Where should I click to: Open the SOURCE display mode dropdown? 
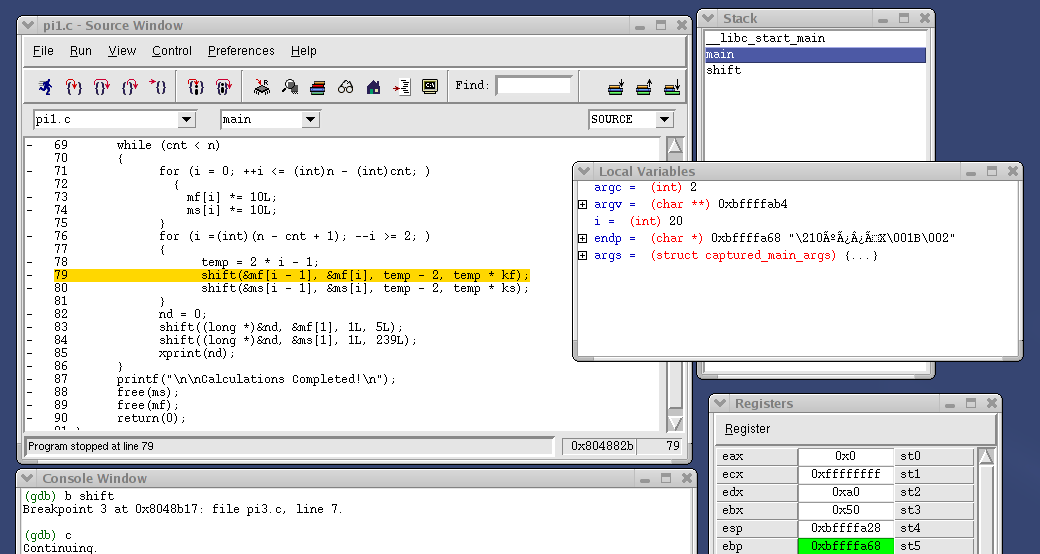click(664, 119)
